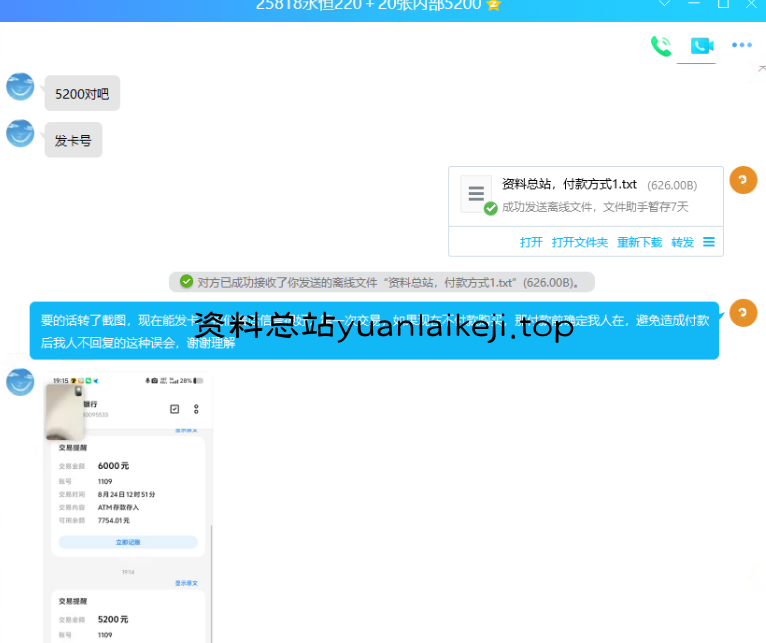The width and height of the screenshot is (766, 643).
Task: Click "打开" to open the sent file
Action: (x=531, y=242)
